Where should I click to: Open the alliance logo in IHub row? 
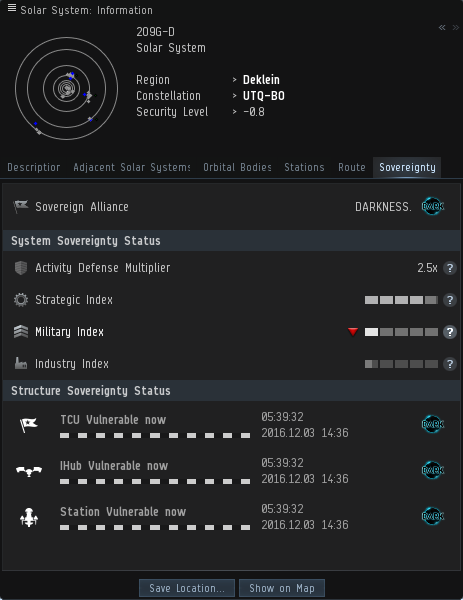click(x=433, y=470)
